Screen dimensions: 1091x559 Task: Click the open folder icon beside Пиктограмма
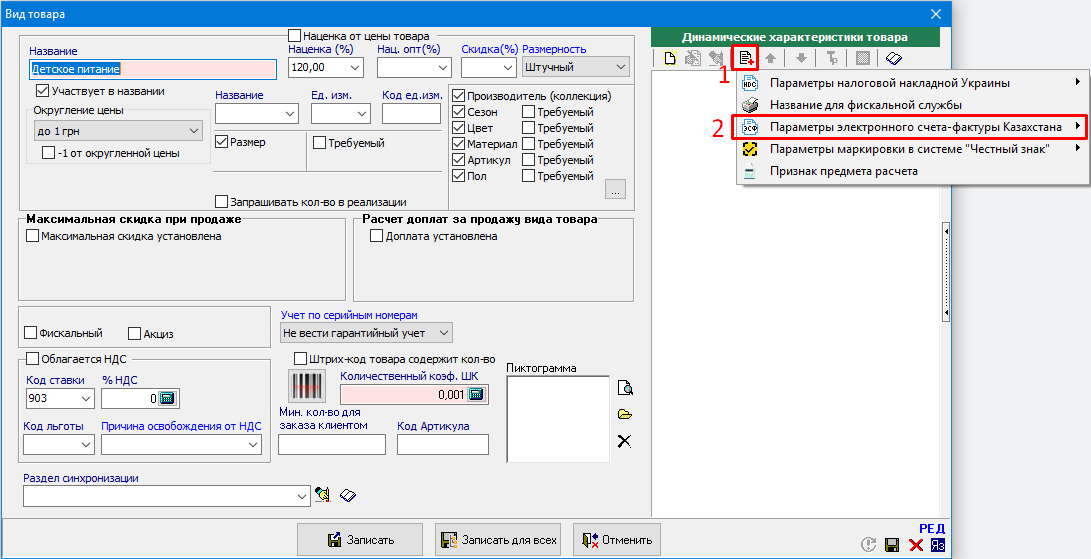(625, 414)
